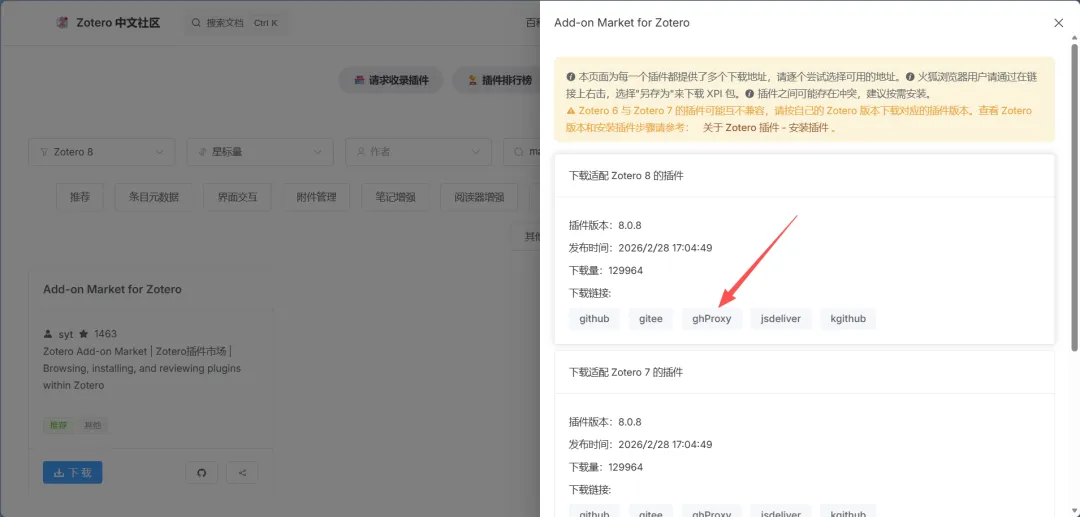This screenshot has height=517, width=1080.
Task: Select the 阅读器增强 category tab
Action: [479, 197]
